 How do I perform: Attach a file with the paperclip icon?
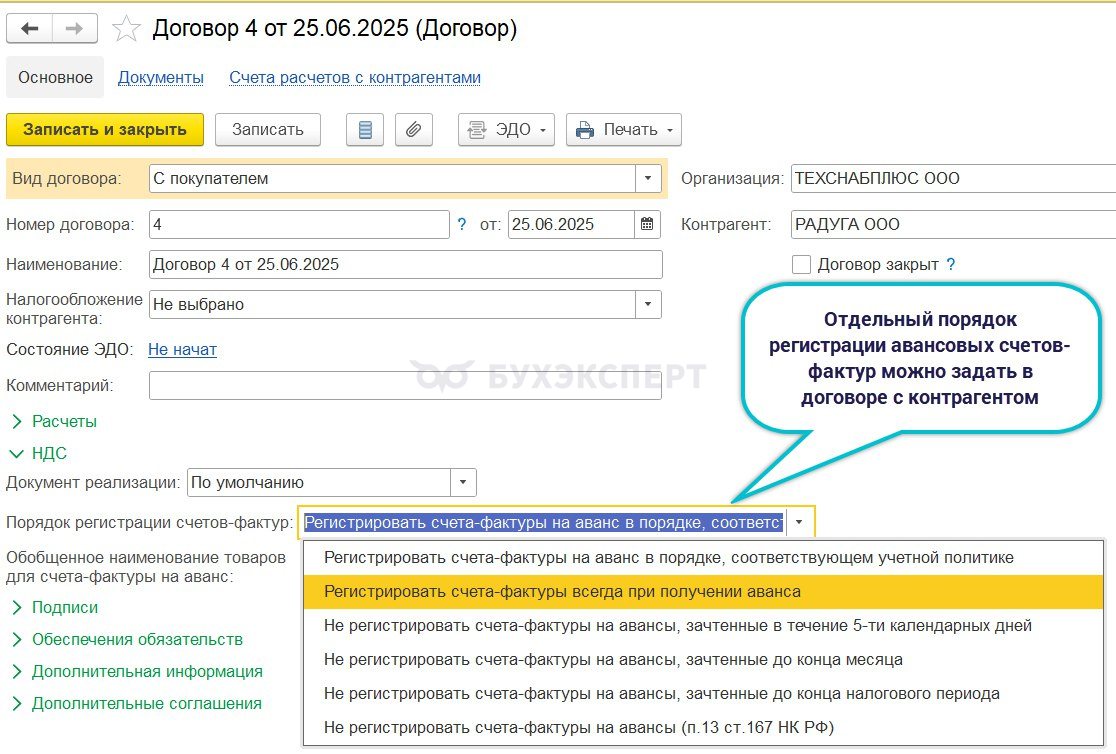point(414,130)
